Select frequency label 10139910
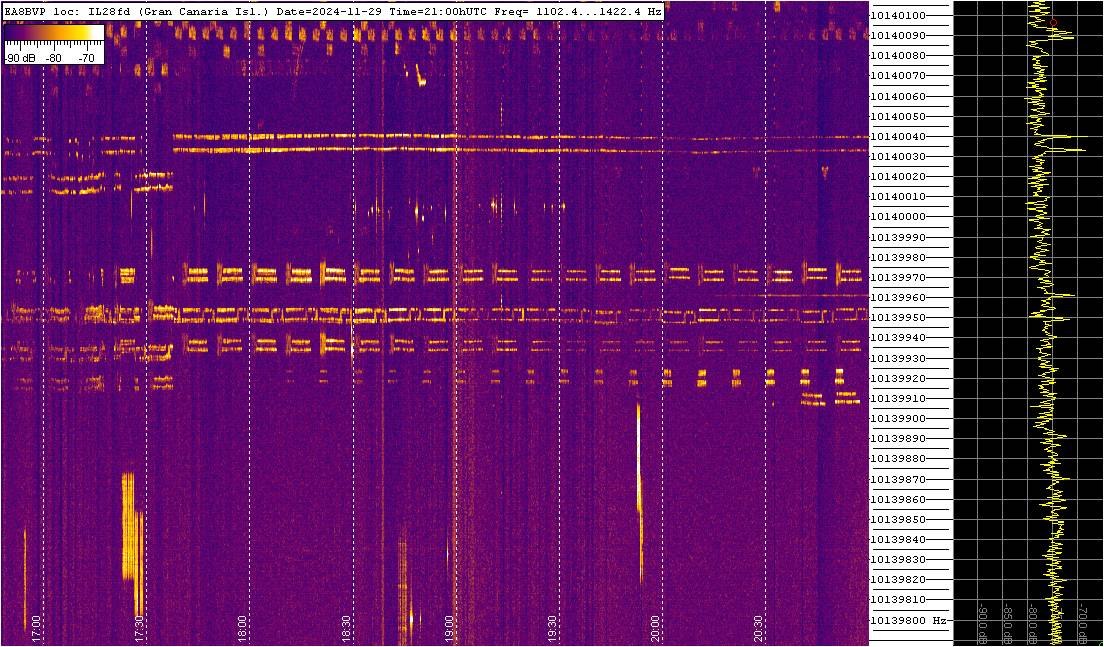The height and width of the screenshot is (647, 1104). pyautogui.click(x=898, y=398)
